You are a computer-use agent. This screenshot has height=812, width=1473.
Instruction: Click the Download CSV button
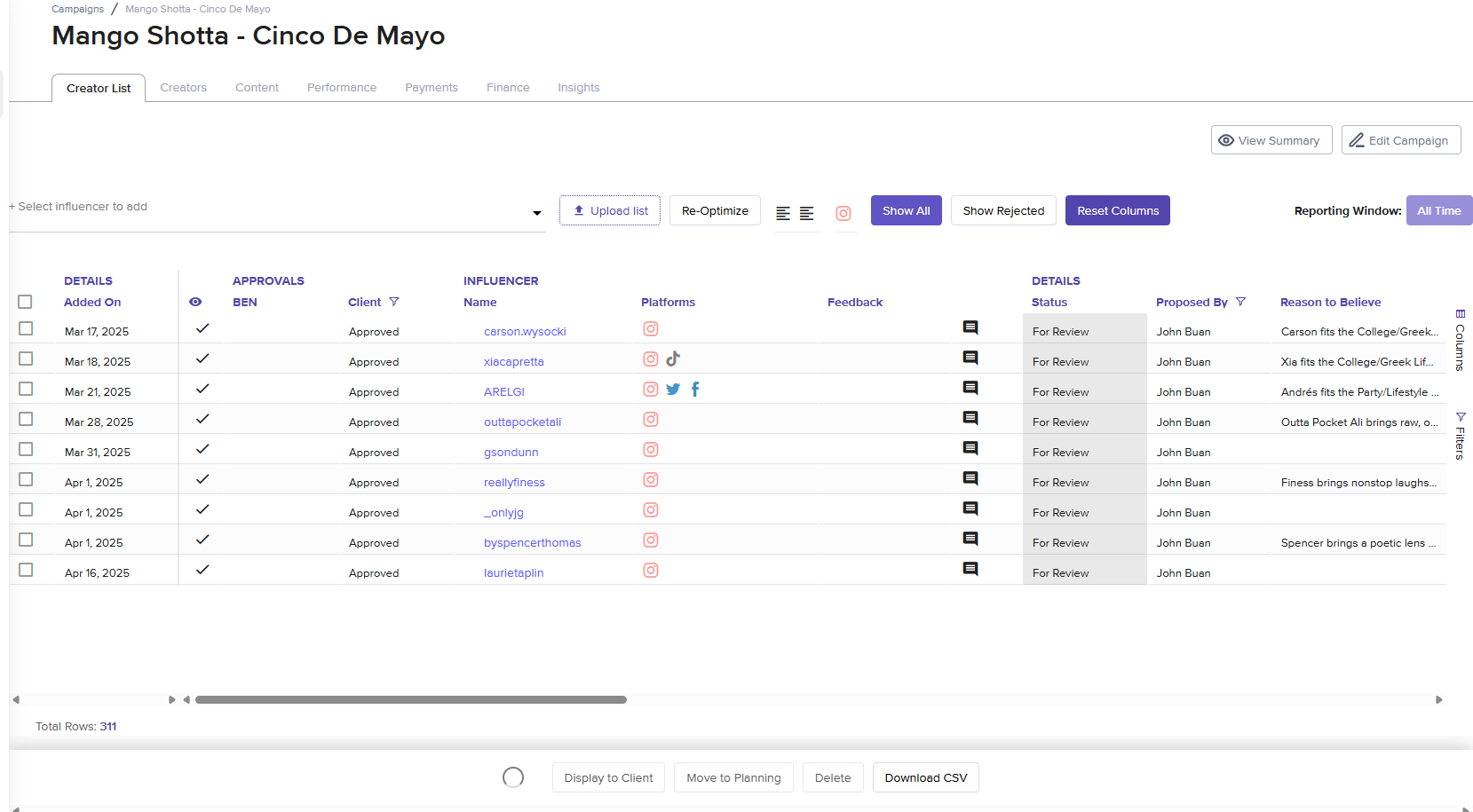(x=925, y=777)
